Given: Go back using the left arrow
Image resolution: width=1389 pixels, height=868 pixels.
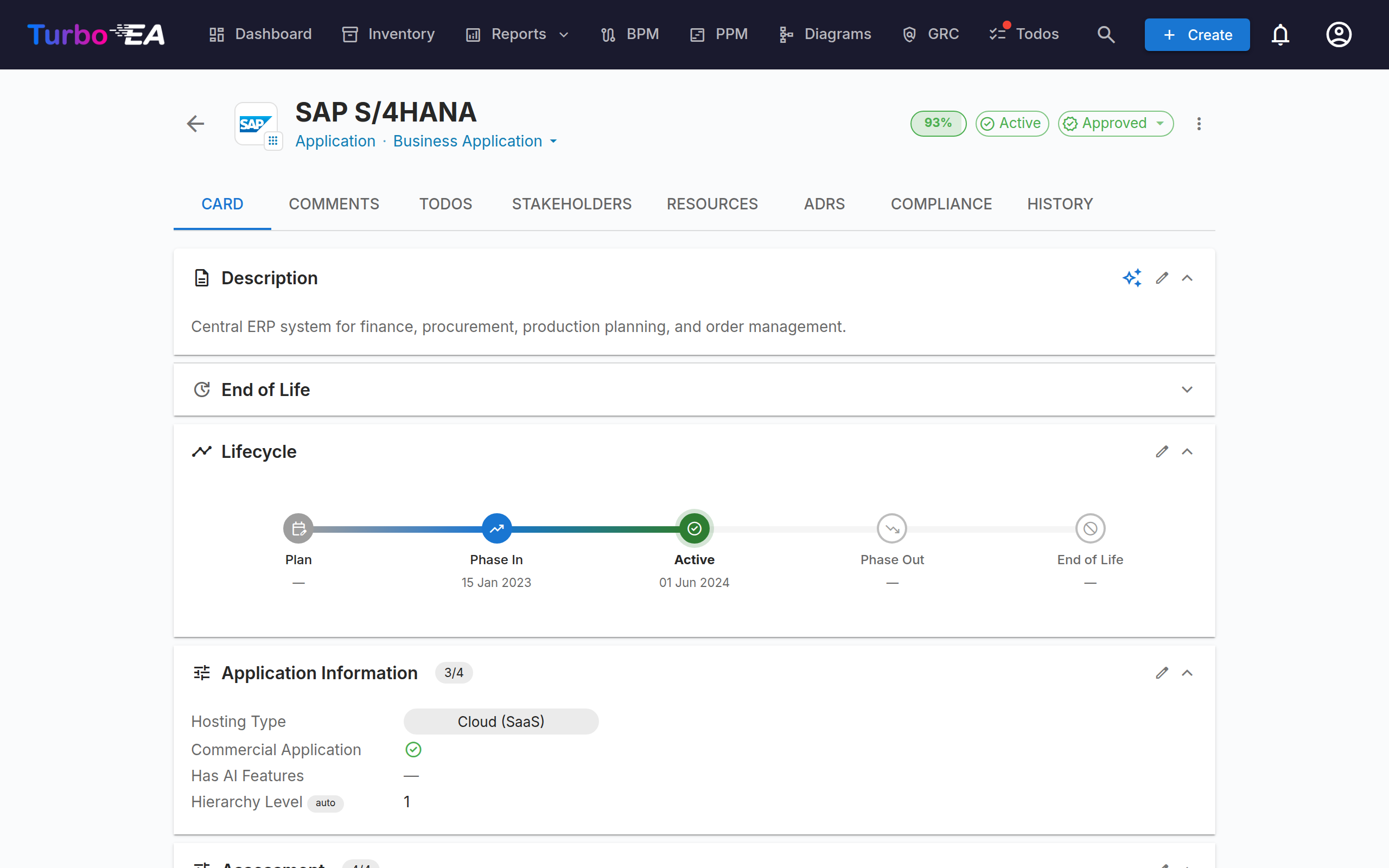Looking at the screenshot, I should 196,124.
